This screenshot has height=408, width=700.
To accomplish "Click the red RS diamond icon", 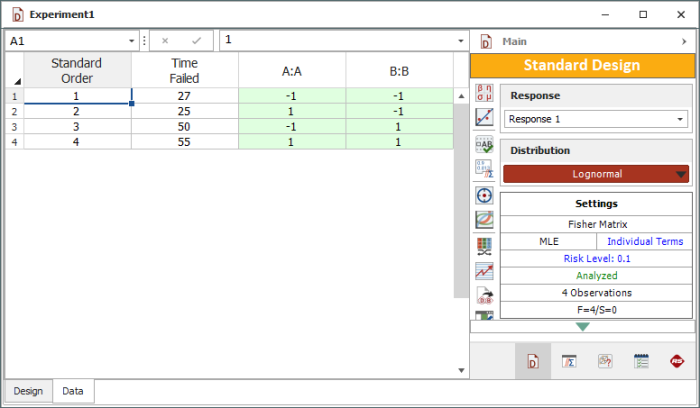I will [x=677, y=361].
